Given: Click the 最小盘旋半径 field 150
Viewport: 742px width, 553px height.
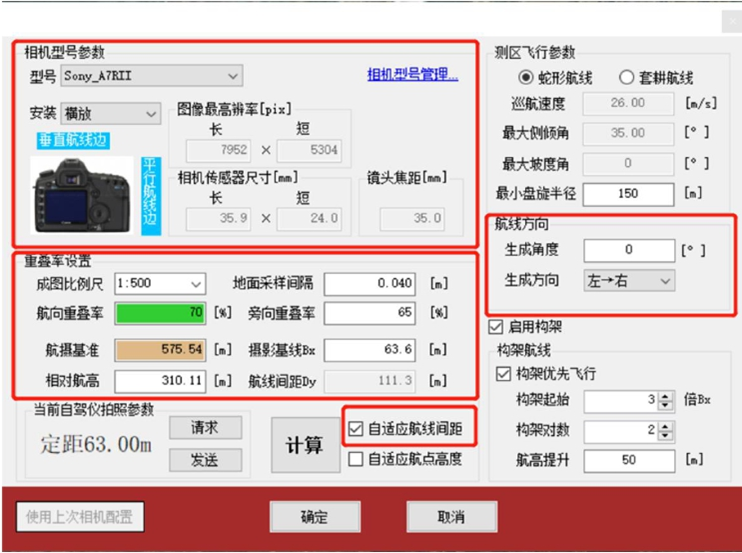Looking at the screenshot, I should pos(628,194).
